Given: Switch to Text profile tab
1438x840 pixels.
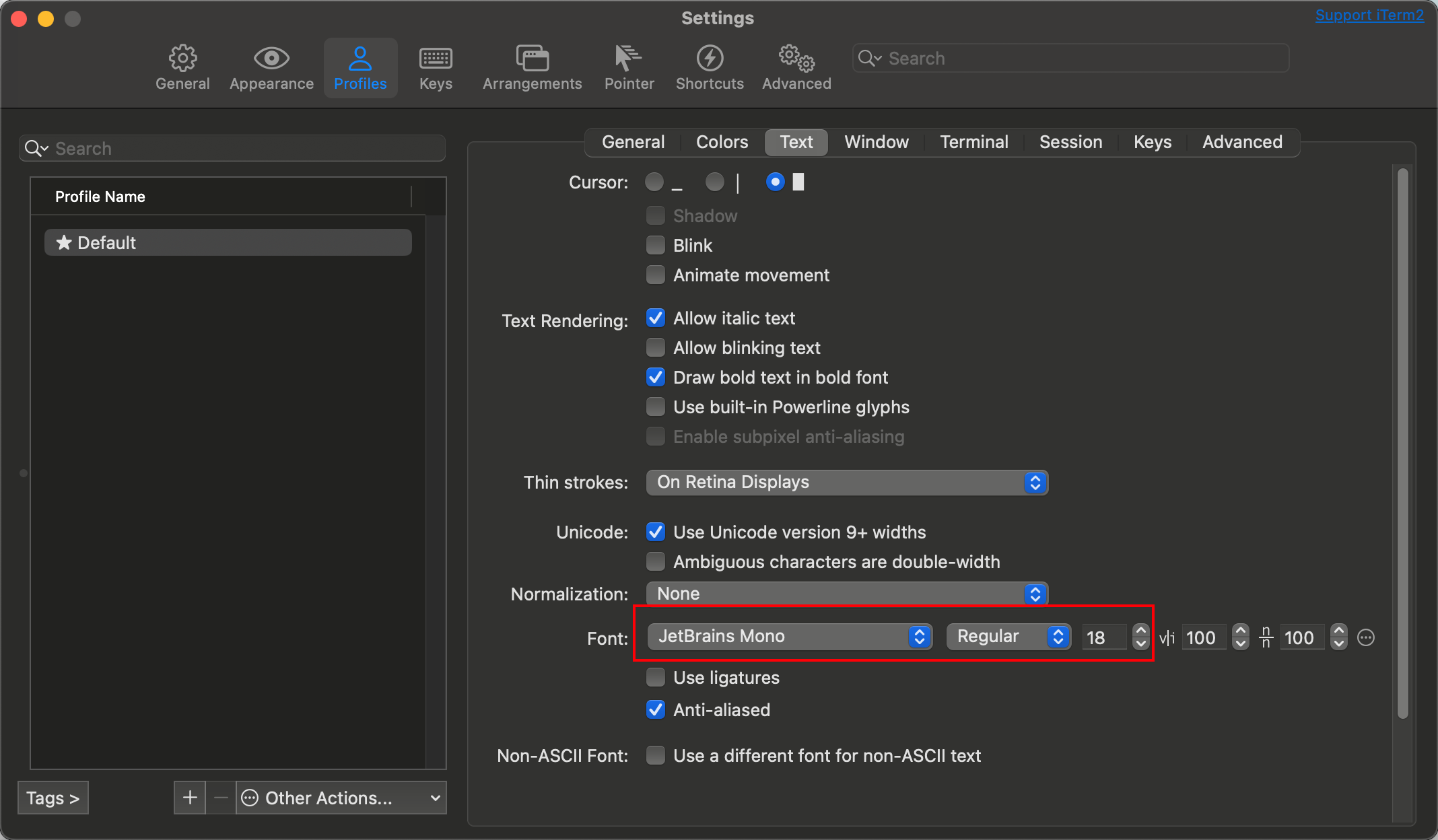Looking at the screenshot, I should tap(796, 142).
